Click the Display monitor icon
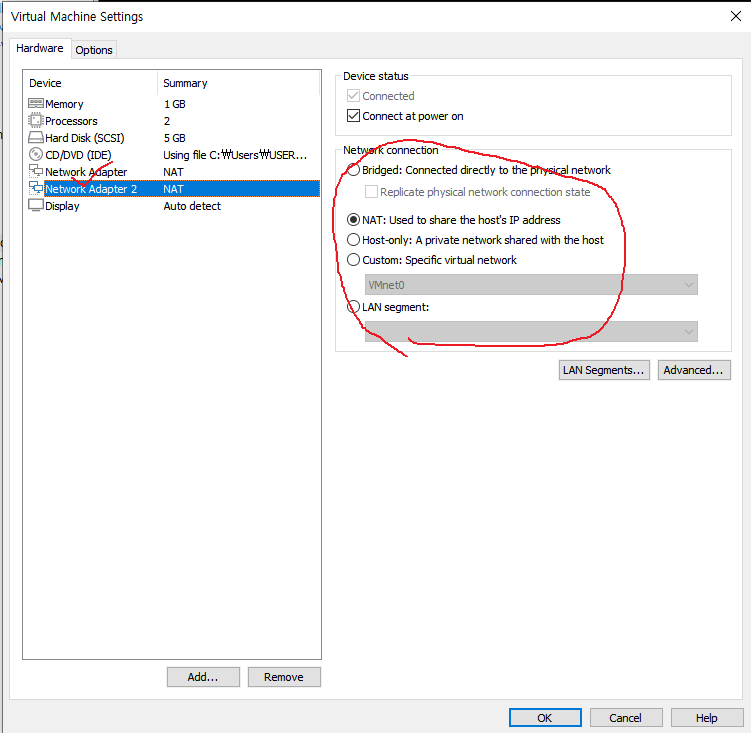This screenshot has width=751, height=733. coord(36,206)
